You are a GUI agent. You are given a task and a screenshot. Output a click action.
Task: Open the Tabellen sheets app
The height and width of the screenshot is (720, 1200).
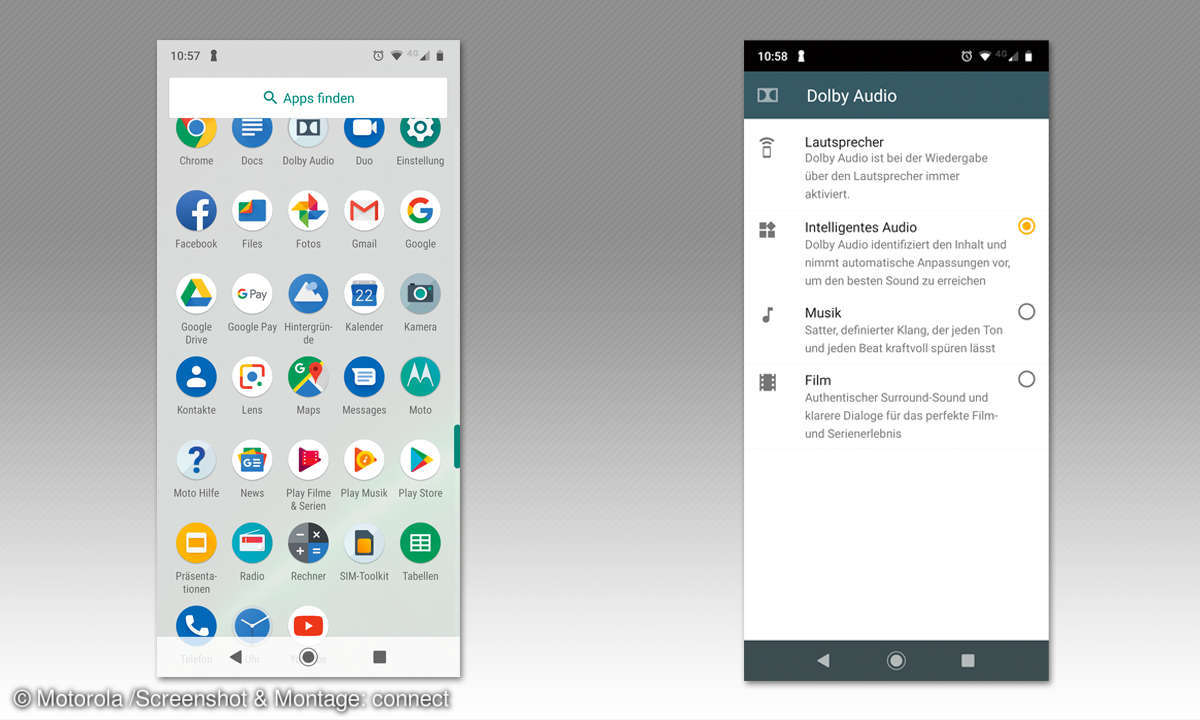click(x=420, y=543)
